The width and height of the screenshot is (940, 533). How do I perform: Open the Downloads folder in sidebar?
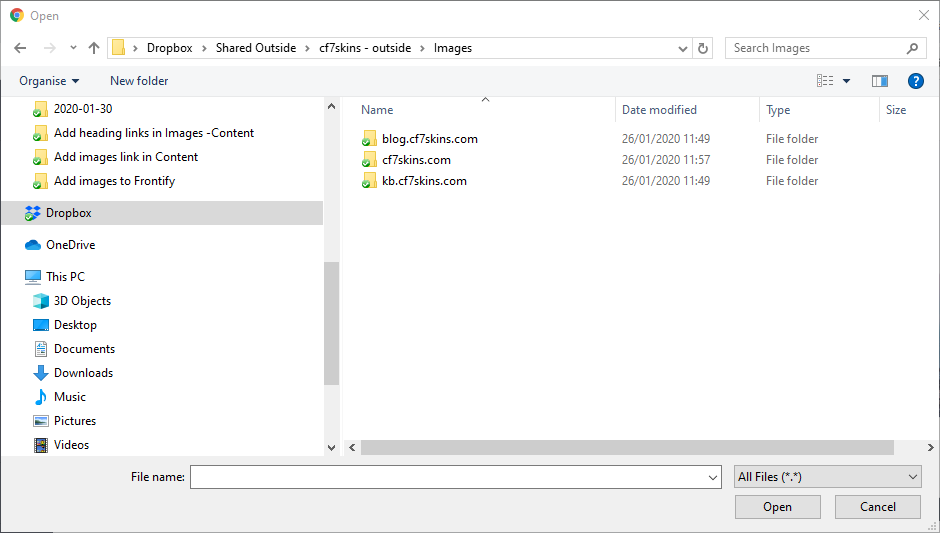coord(83,373)
